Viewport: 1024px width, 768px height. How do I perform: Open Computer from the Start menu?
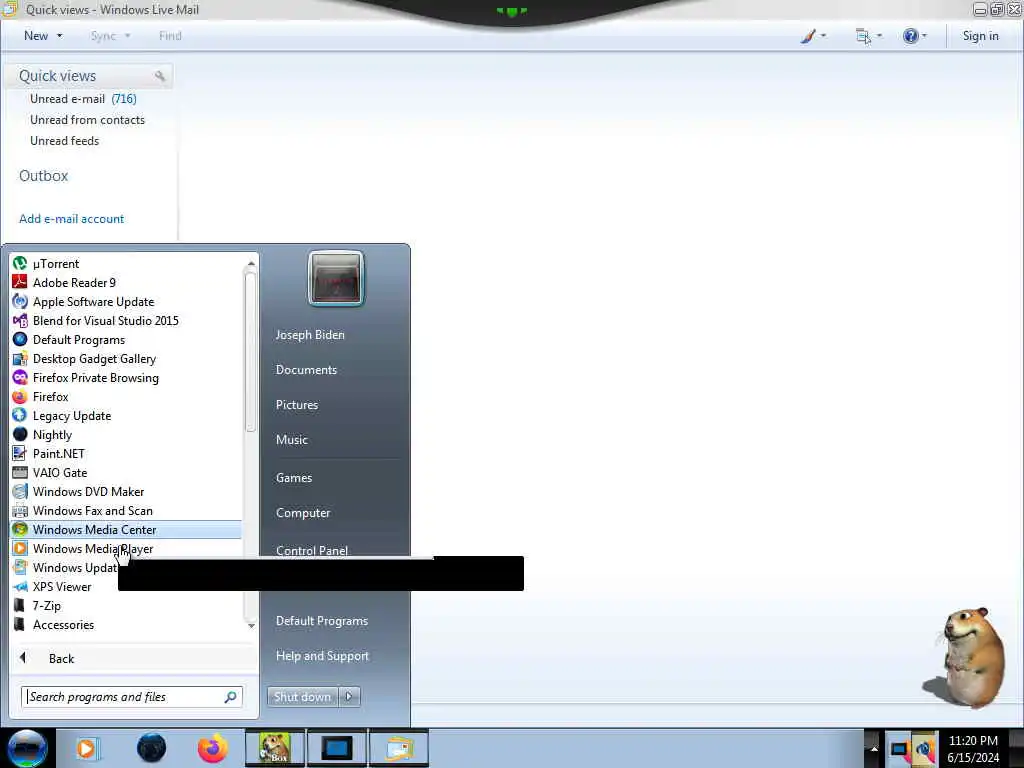pyautogui.click(x=303, y=513)
